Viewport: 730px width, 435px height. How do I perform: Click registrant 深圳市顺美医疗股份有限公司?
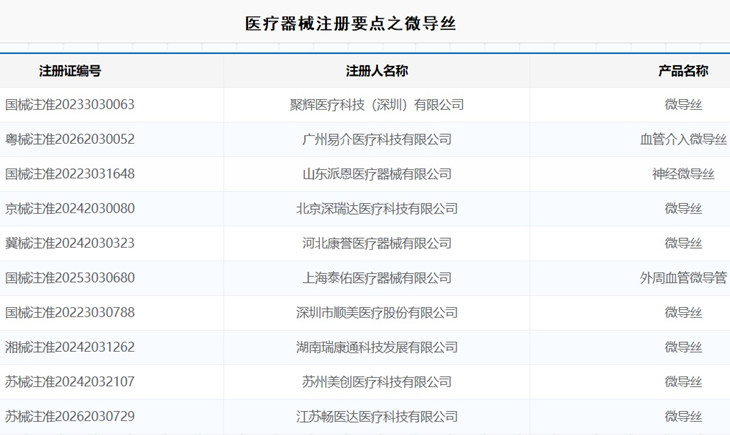point(377,312)
